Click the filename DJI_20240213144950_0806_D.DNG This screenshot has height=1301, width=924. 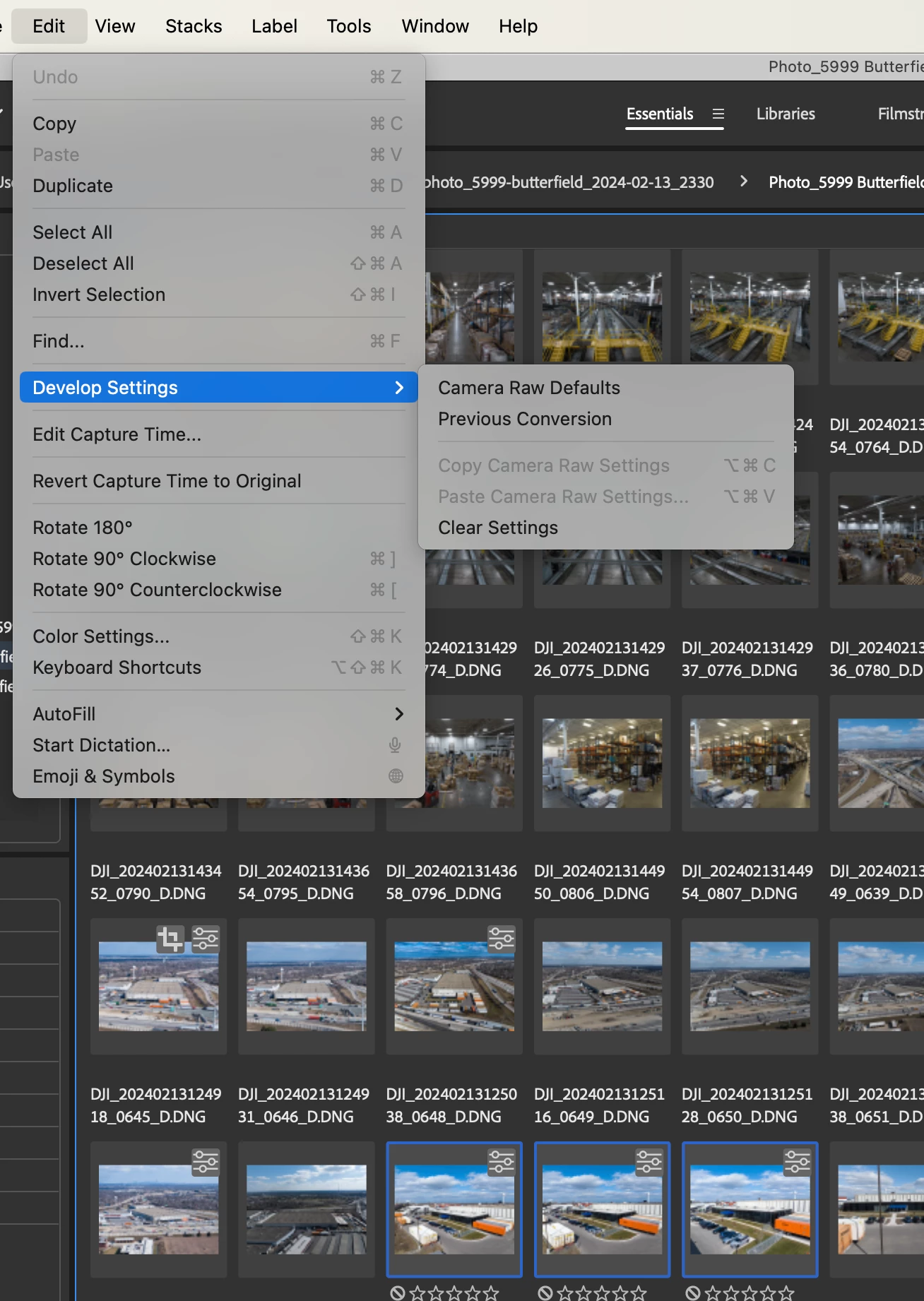point(600,882)
